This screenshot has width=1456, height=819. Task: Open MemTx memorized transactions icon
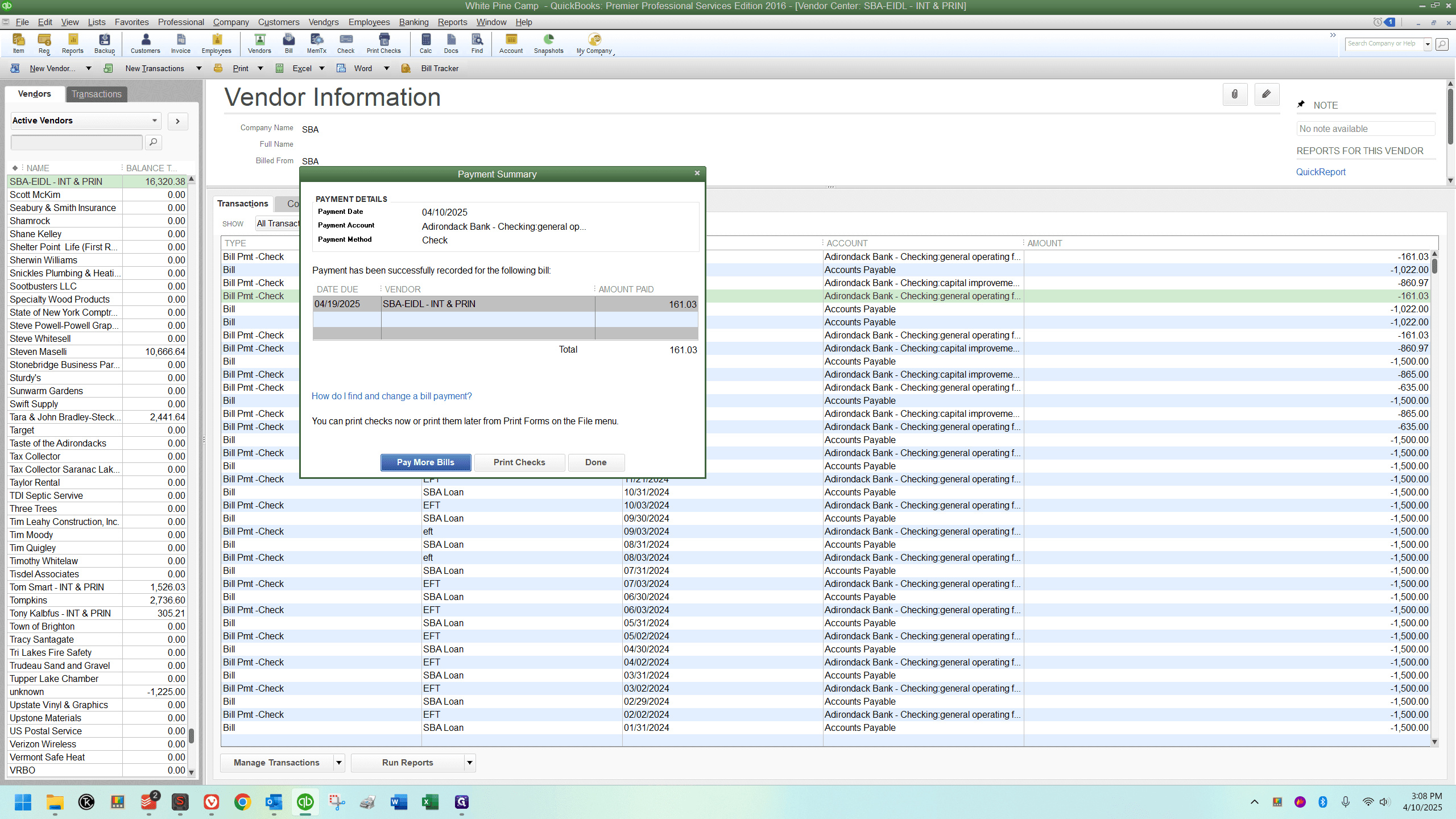coord(317,43)
